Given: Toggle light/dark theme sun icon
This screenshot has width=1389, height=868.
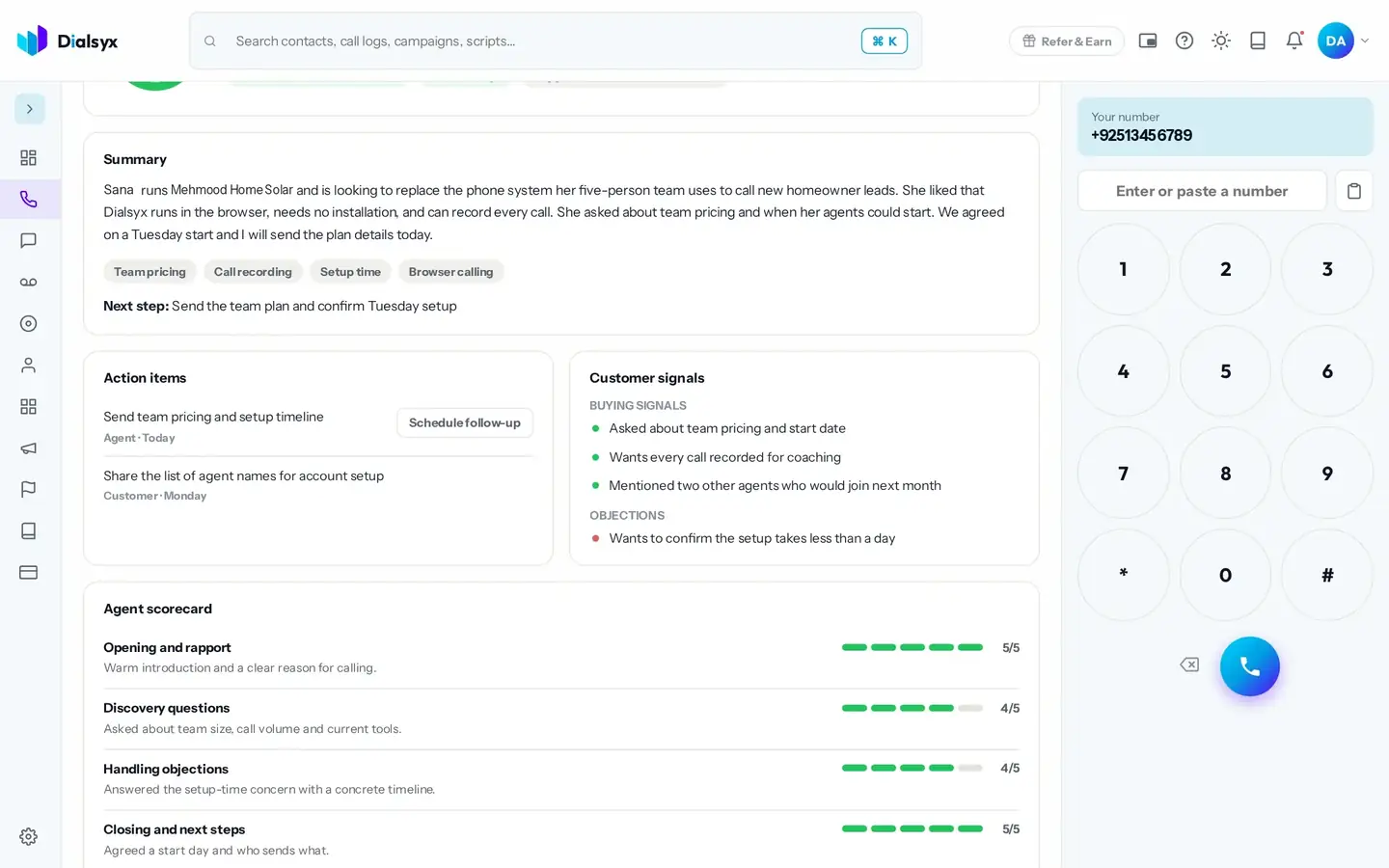Looking at the screenshot, I should tap(1221, 41).
